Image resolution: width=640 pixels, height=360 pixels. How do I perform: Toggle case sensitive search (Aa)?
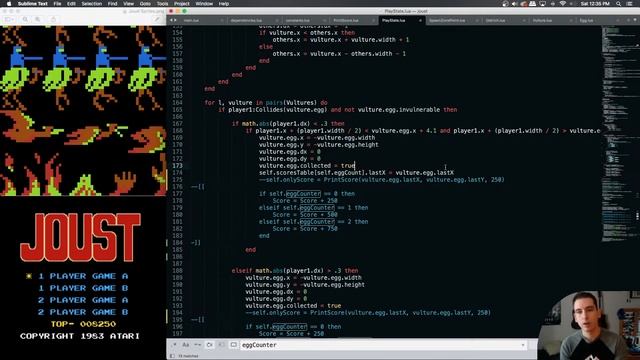pyautogui.click(x=185, y=345)
